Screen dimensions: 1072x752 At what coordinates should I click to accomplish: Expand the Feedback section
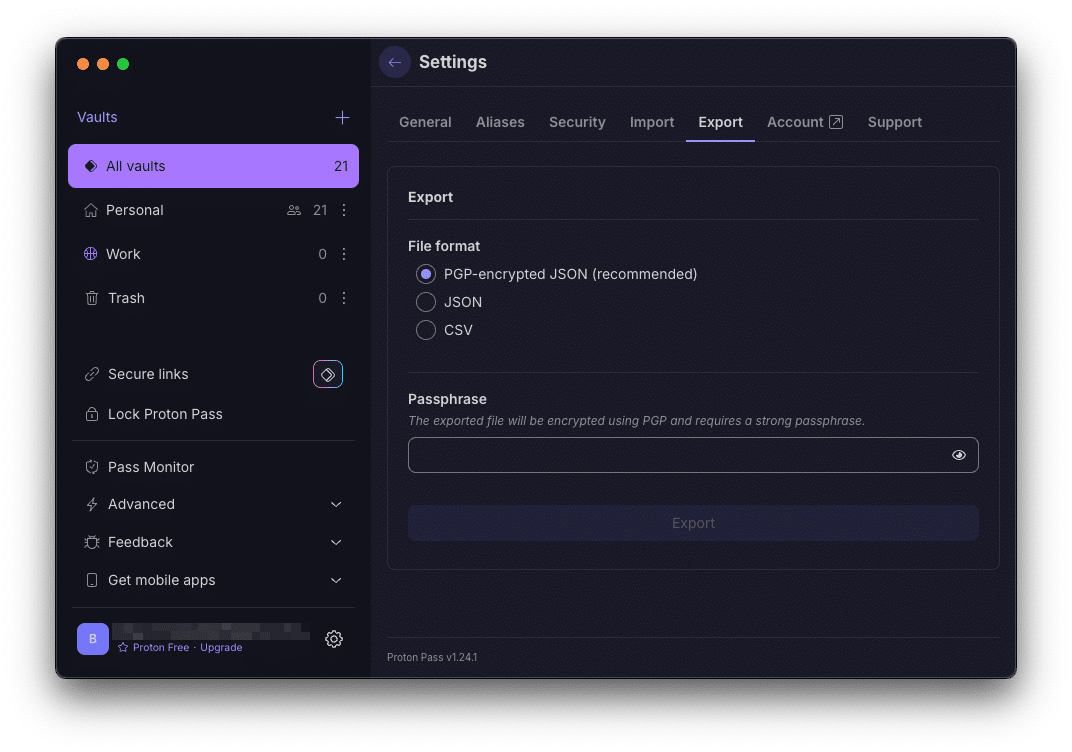(336, 543)
